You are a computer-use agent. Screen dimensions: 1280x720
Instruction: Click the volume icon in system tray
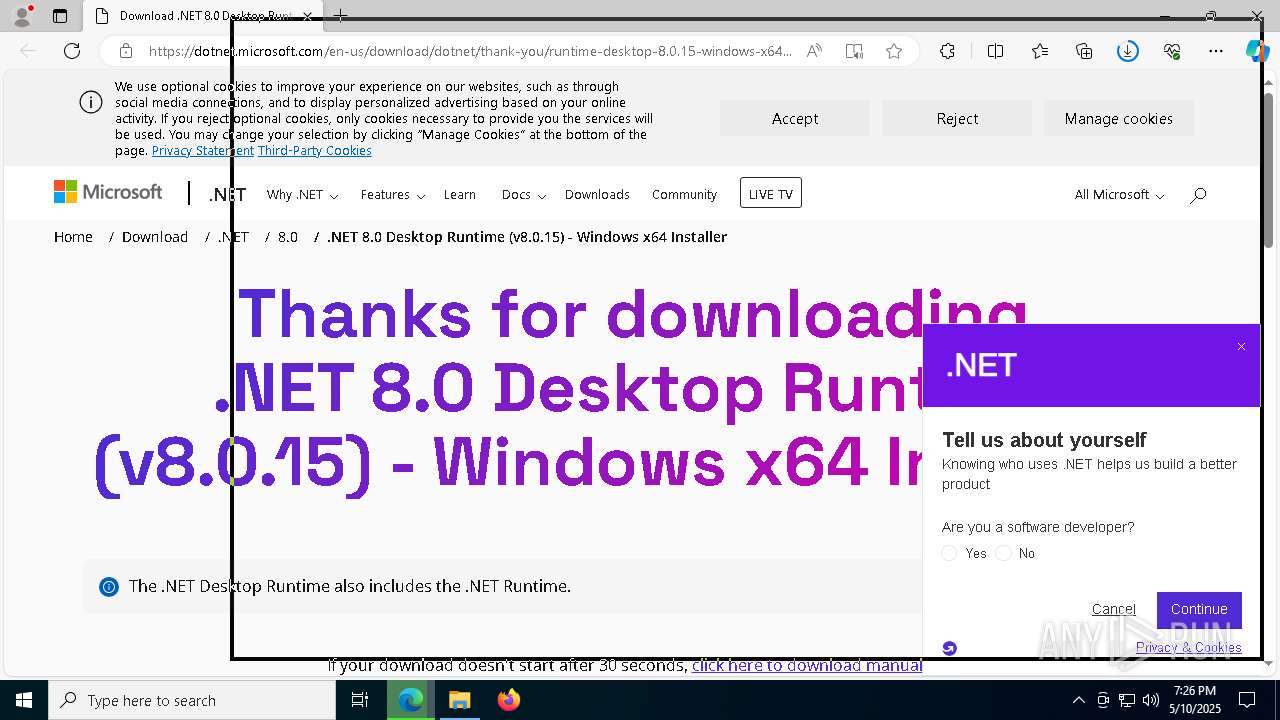1151,700
